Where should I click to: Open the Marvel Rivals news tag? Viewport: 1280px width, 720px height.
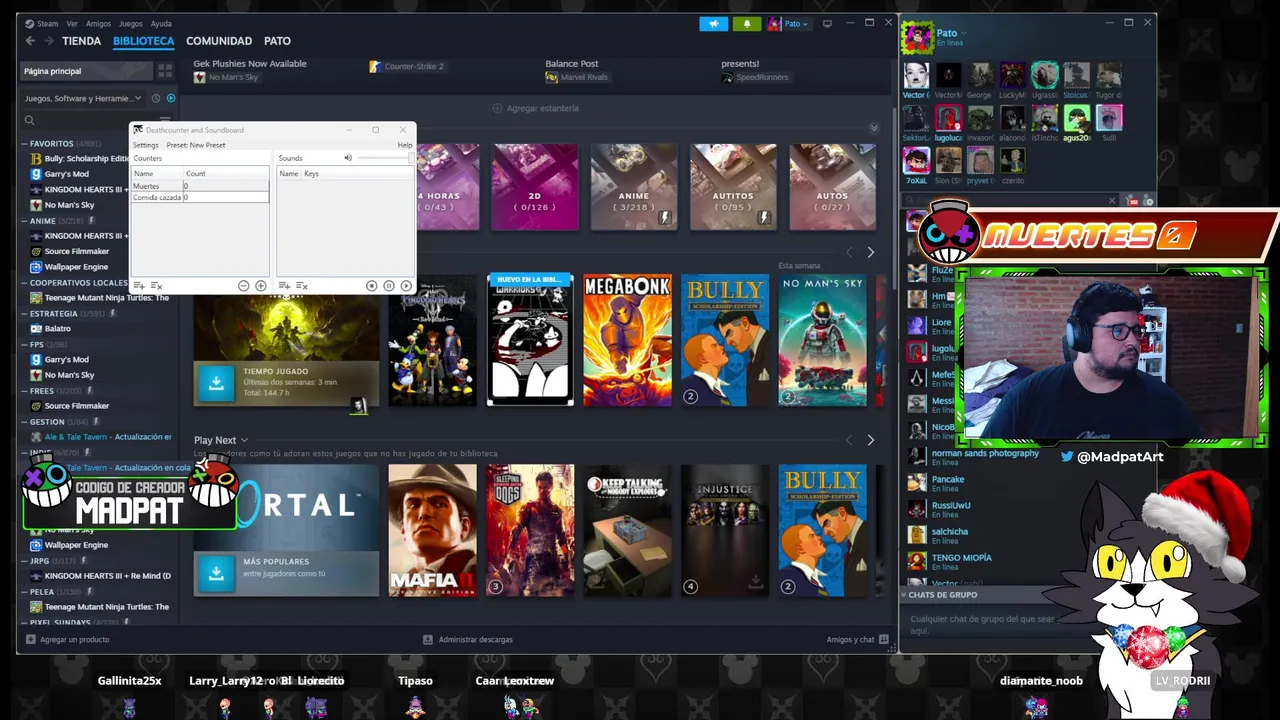tap(576, 77)
